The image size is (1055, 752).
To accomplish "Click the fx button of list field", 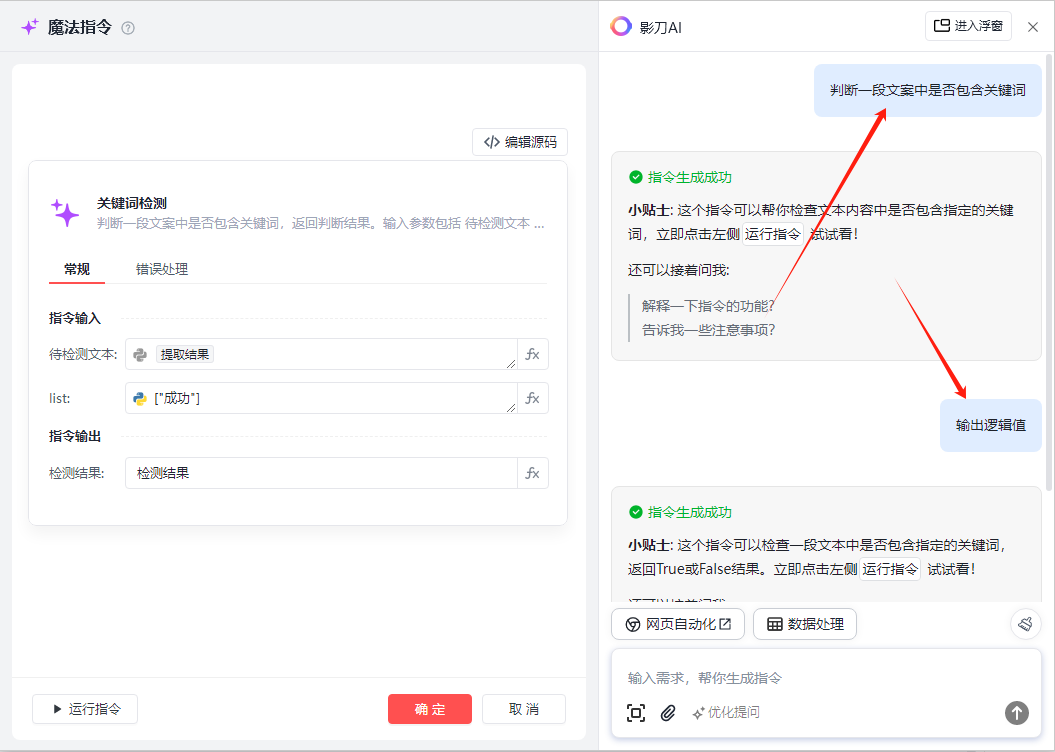I will [532, 398].
